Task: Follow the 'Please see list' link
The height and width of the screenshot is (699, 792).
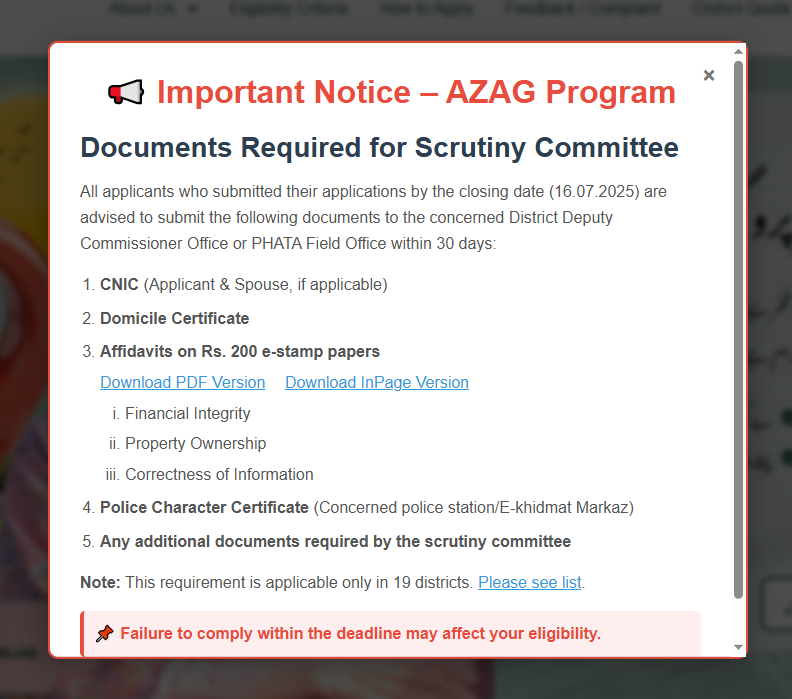Action: click(530, 582)
